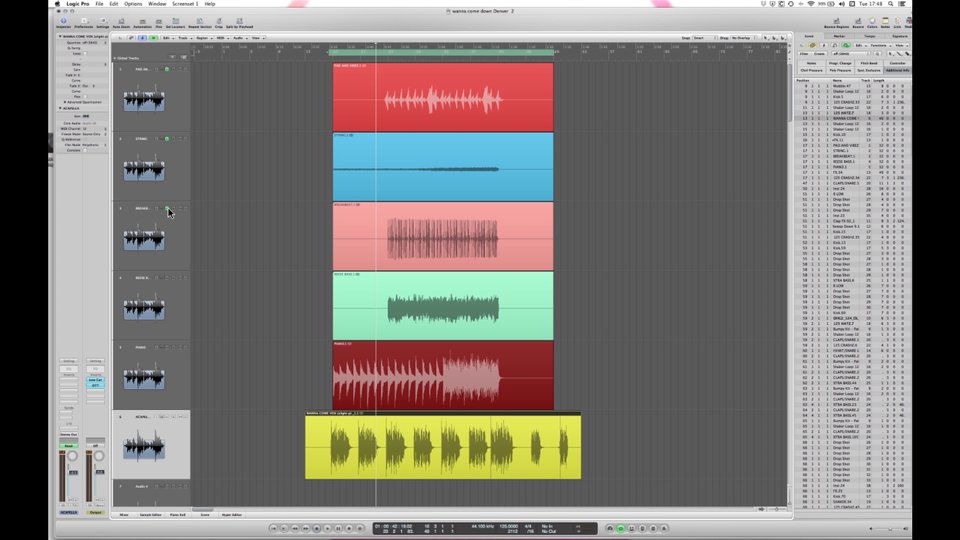Open the Settings toolbar icon
Screen dimensions: 960x540
(102, 23)
